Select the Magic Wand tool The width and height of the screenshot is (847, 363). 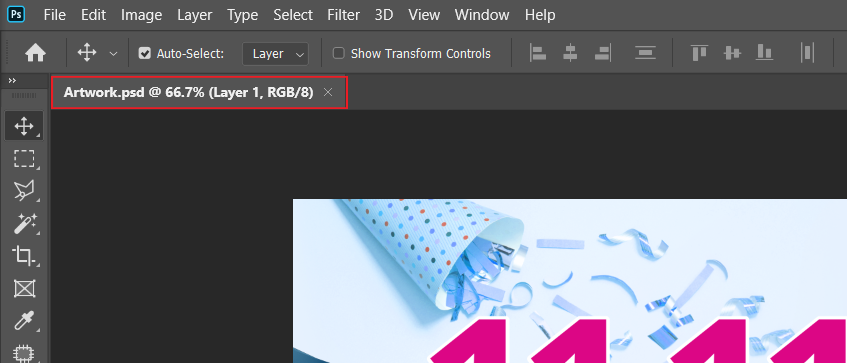point(24,223)
